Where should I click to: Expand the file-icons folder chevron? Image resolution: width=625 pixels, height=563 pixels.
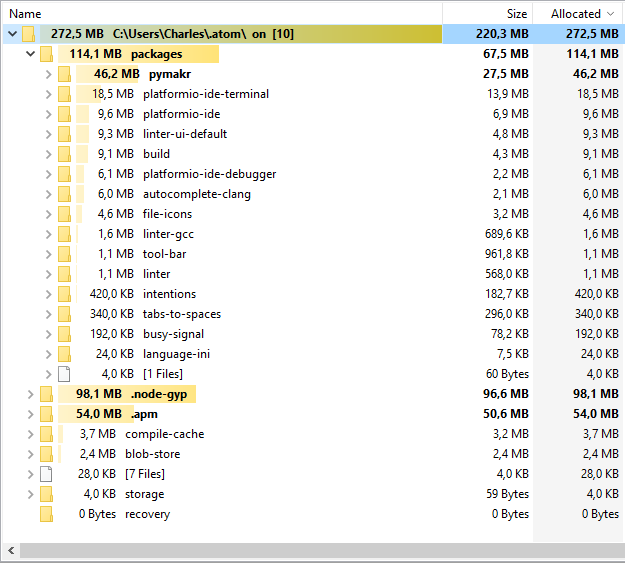point(48,214)
